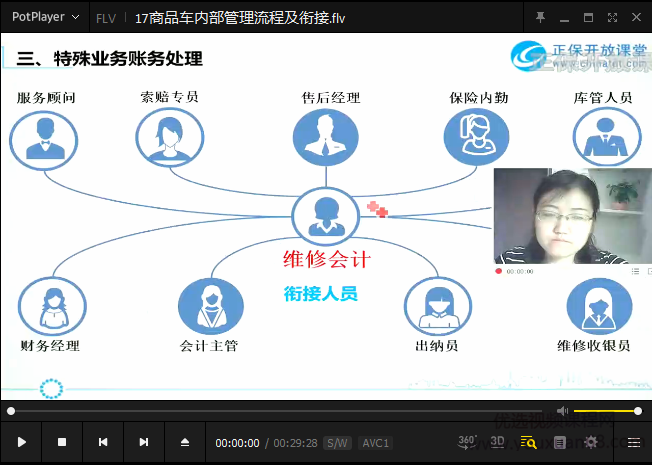Enable 3D video mode
This screenshot has width=652, height=465.
pos(497,442)
